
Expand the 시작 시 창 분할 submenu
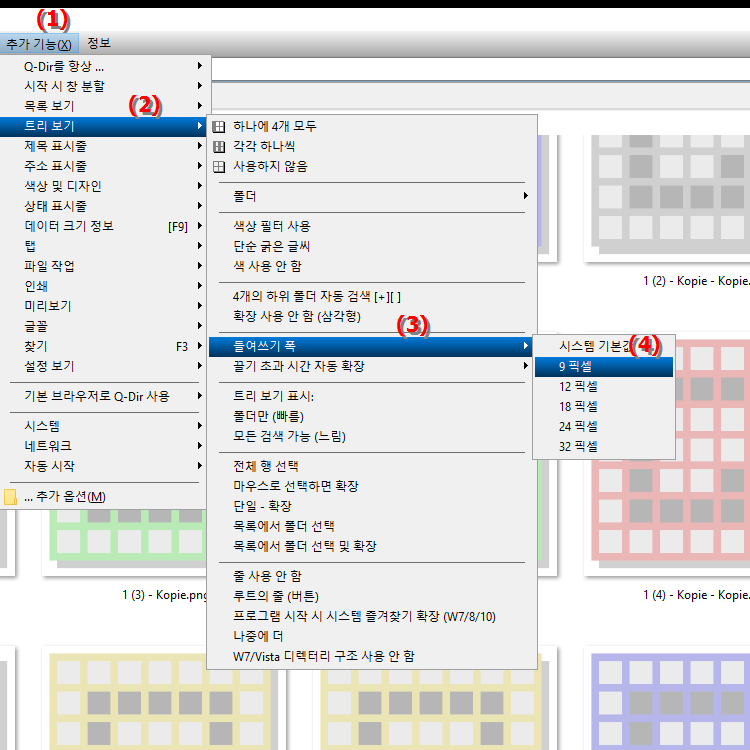pos(103,87)
